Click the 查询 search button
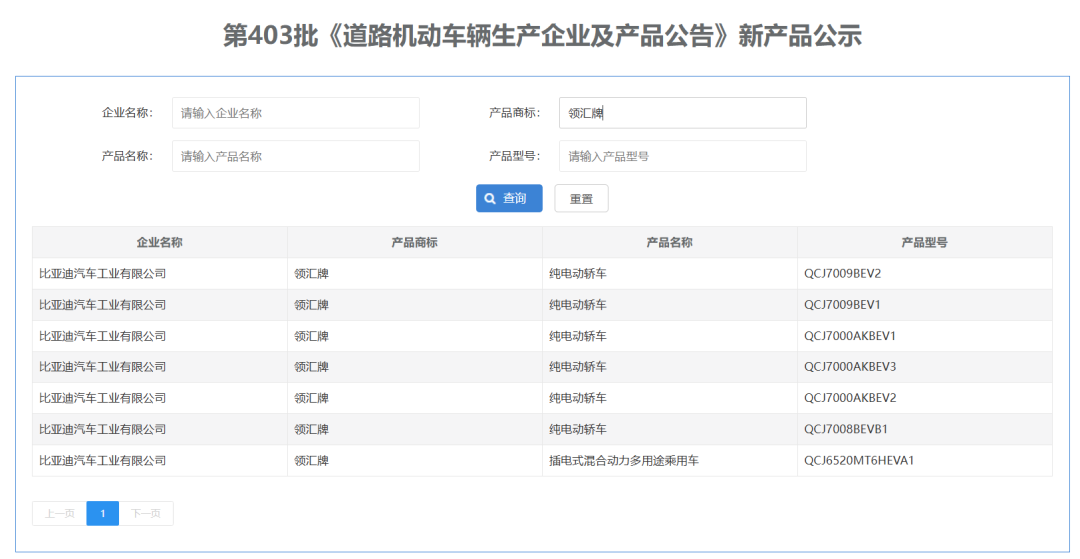1080x559 pixels. (x=509, y=198)
